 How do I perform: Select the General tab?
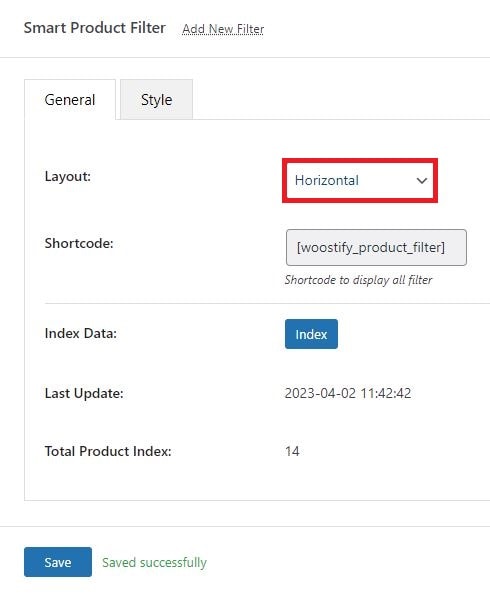[x=70, y=99]
